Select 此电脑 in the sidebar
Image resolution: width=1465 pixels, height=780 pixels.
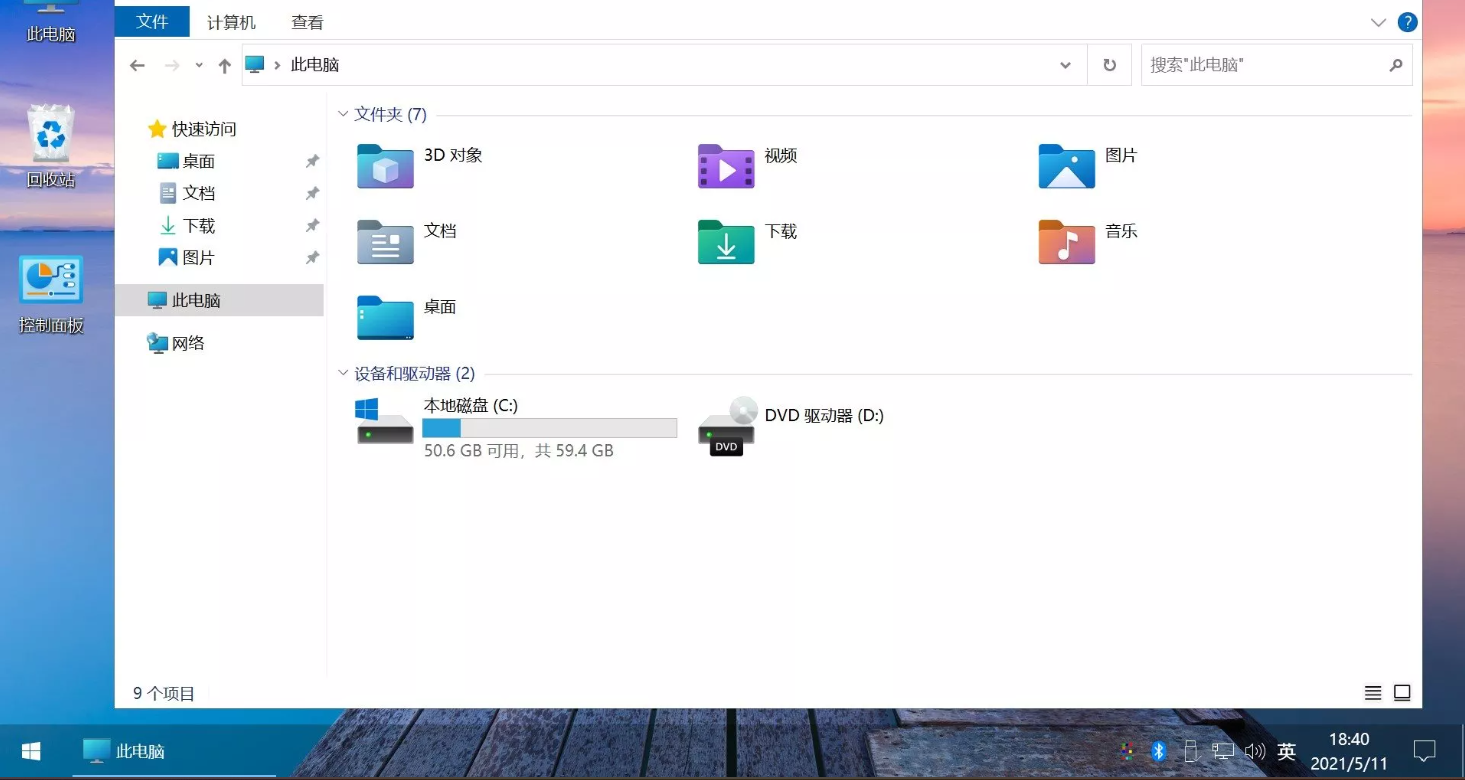pyautogui.click(x=219, y=300)
